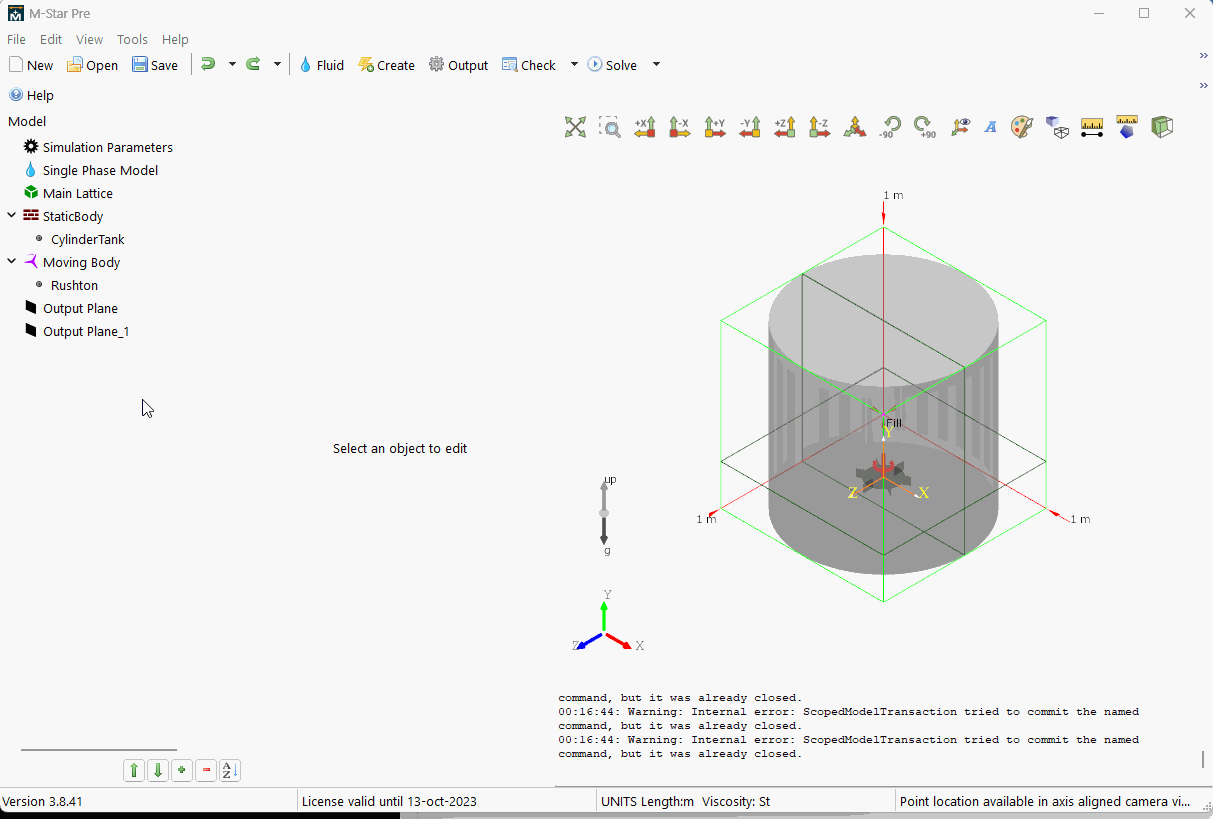Activate the zoom-to-box magnifier tool
This screenshot has height=819, width=1213.
[610, 127]
